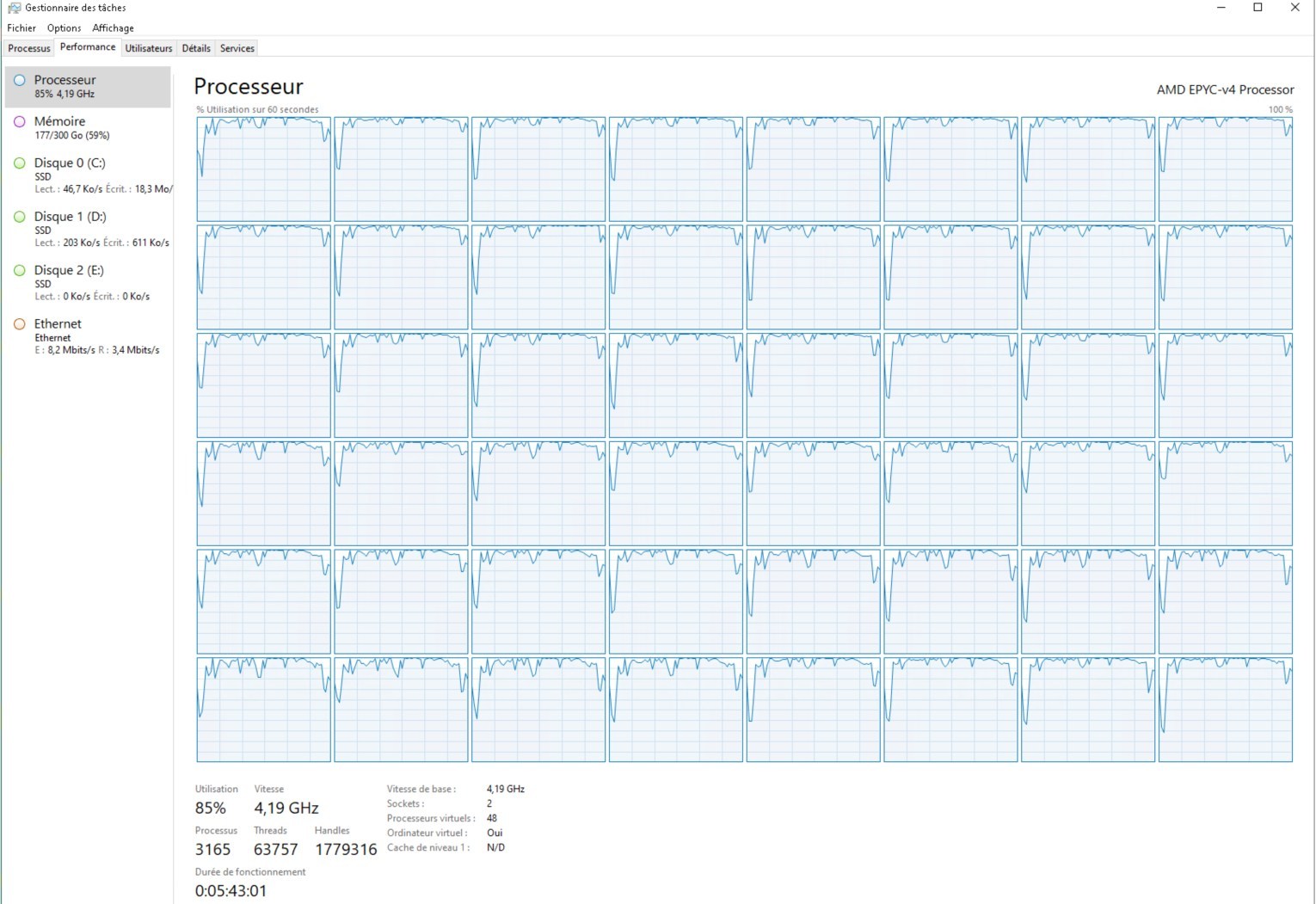Click the 85% utilisation value
The width and height of the screenshot is (1316, 904).
(x=210, y=808)
